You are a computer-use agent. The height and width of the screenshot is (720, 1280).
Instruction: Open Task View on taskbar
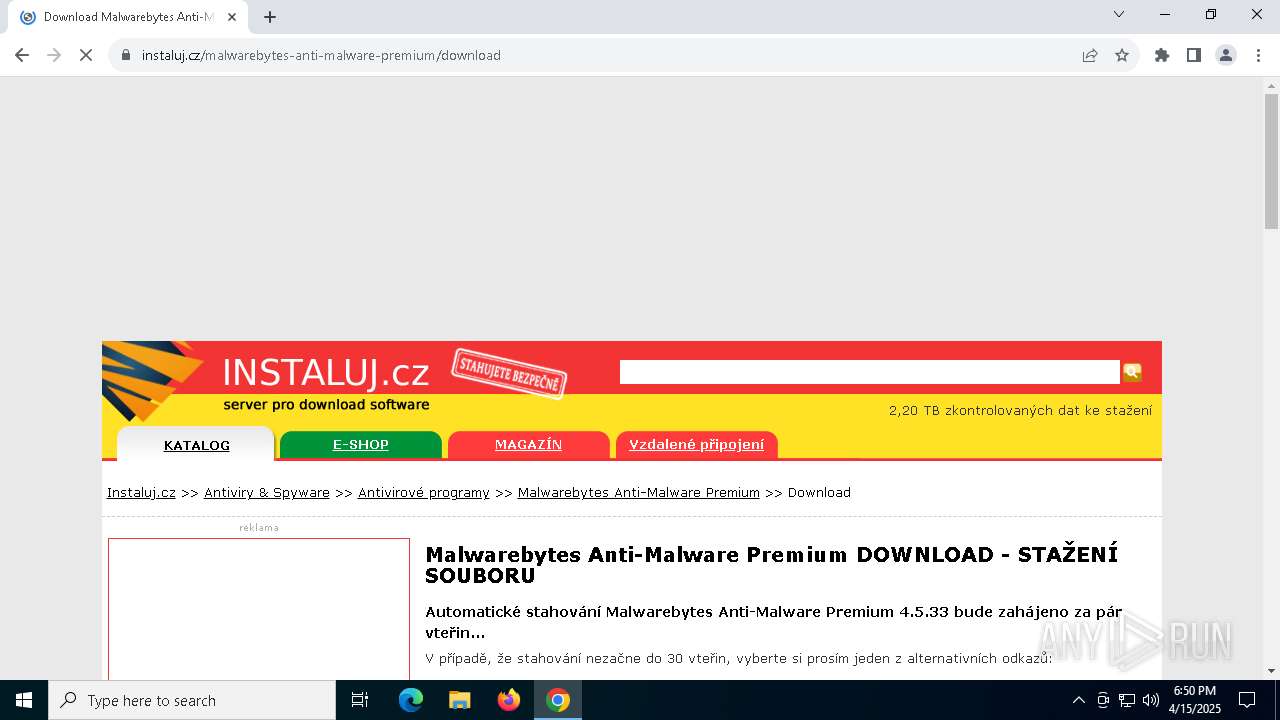360,700
